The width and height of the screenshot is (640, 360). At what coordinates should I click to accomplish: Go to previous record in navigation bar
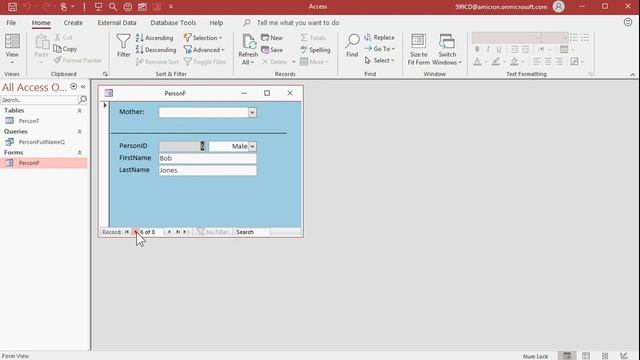[x=136, y=232]
